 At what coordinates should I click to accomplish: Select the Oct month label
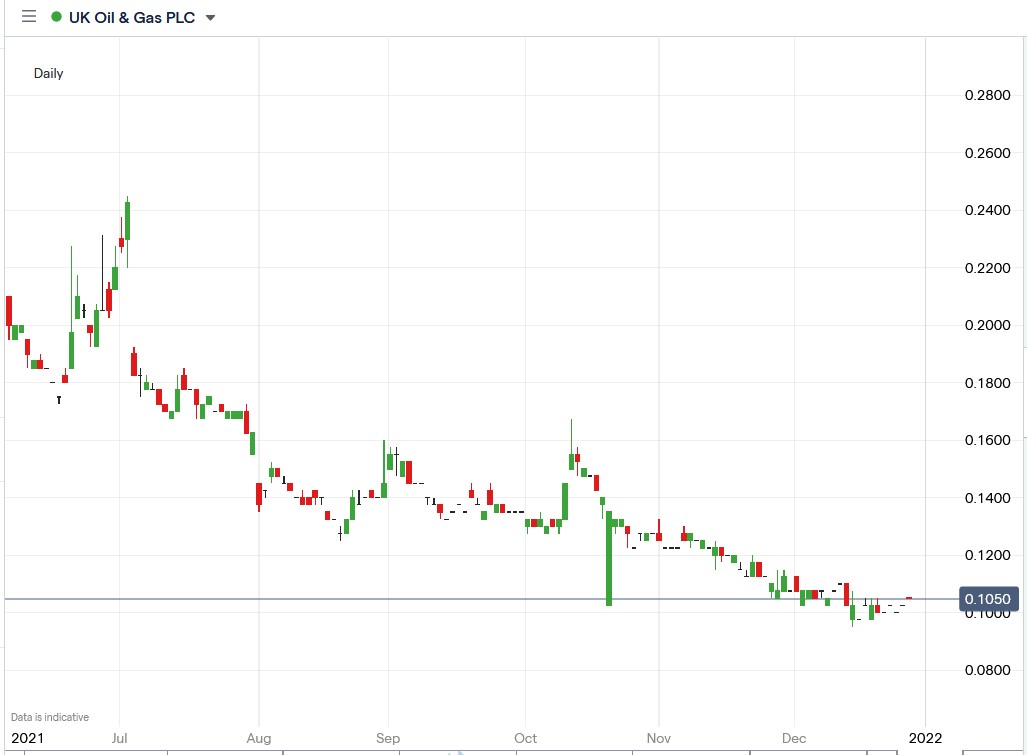[525, 738]
